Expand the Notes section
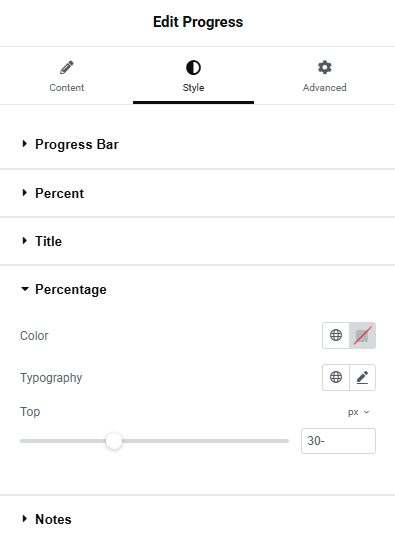The width and height of the screenshot is (395, 534). pyautogui.click(x=53, y=519)
